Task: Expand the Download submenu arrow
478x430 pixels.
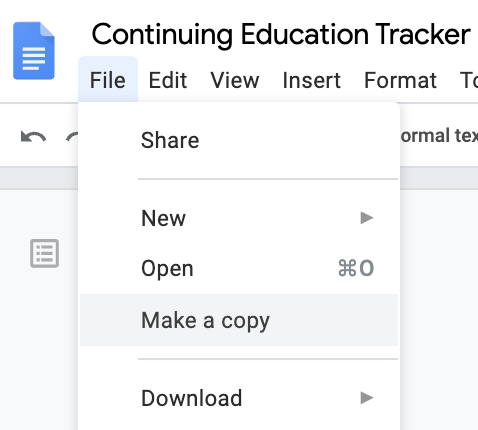Action: [367, 398]
